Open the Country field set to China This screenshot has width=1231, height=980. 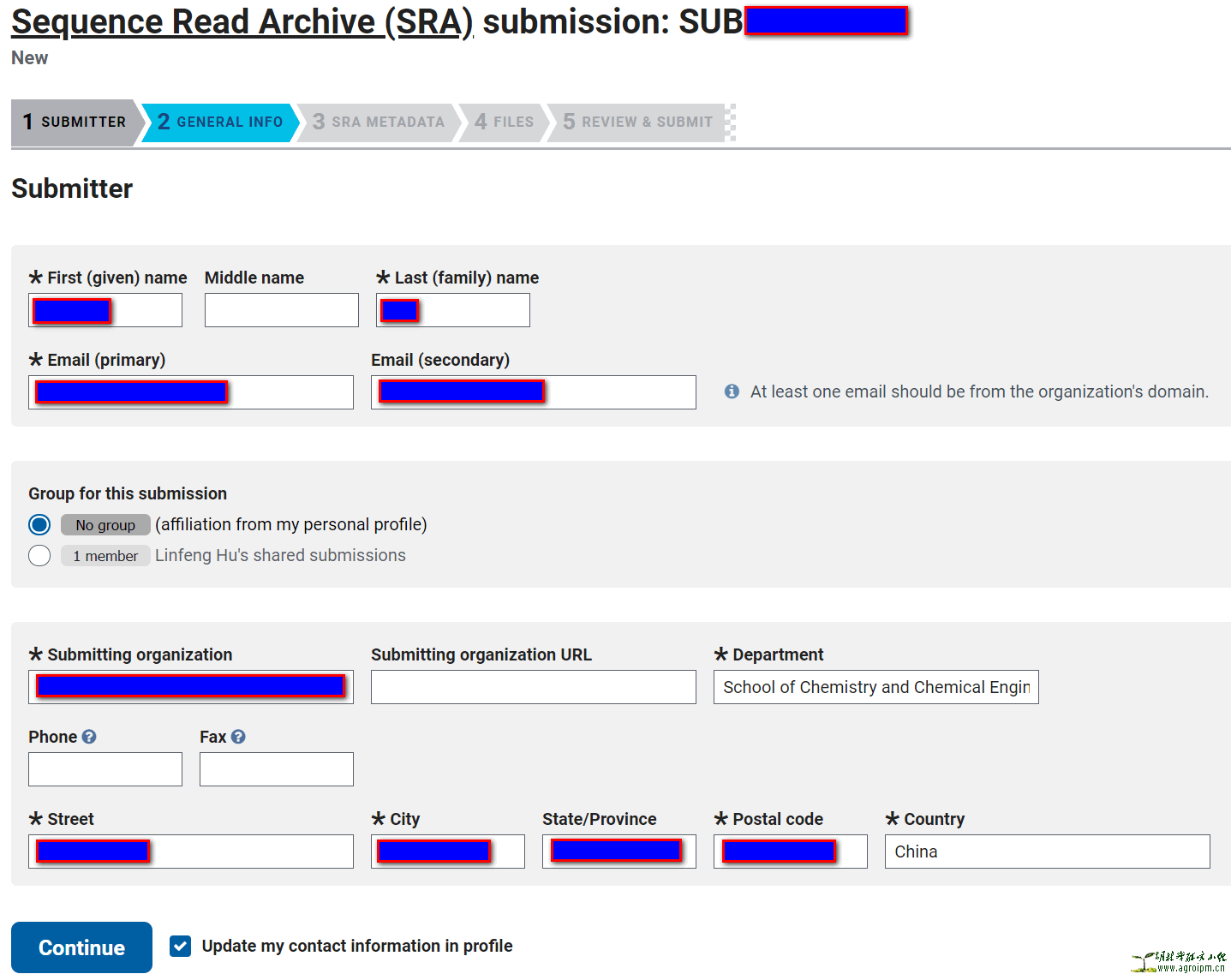(1047, 852)
